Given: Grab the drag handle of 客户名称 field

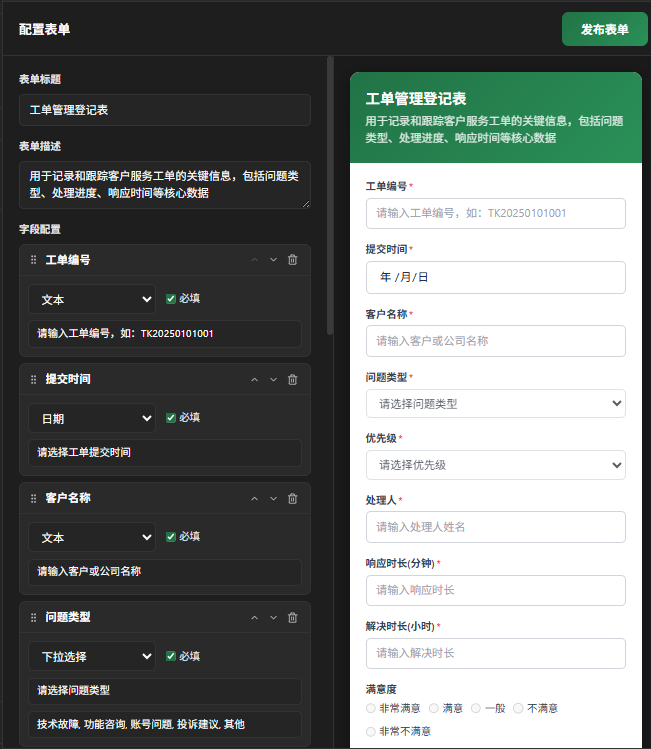Looking at the screenshot, I should [33, 499].
